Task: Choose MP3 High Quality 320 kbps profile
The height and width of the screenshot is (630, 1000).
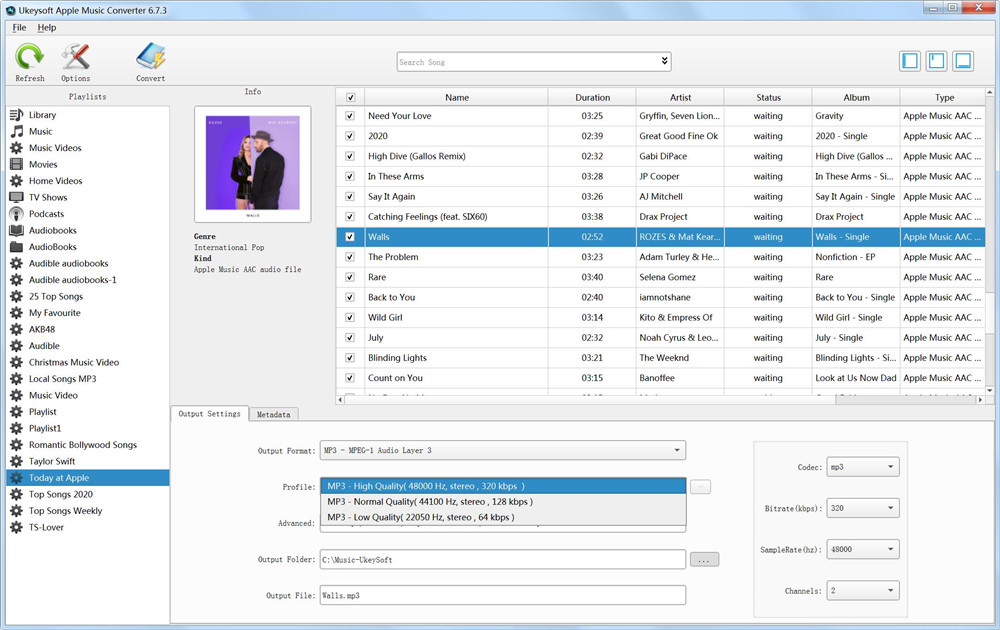Action: [x=503, y=486]
